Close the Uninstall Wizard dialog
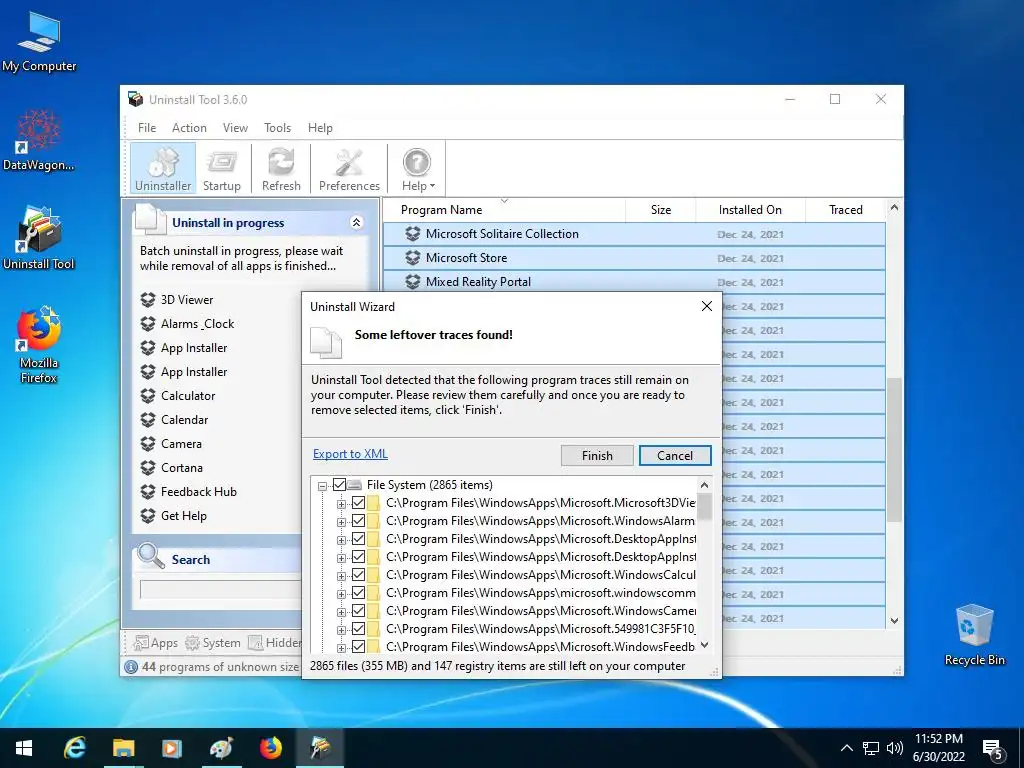 click(x=707, y=306)
